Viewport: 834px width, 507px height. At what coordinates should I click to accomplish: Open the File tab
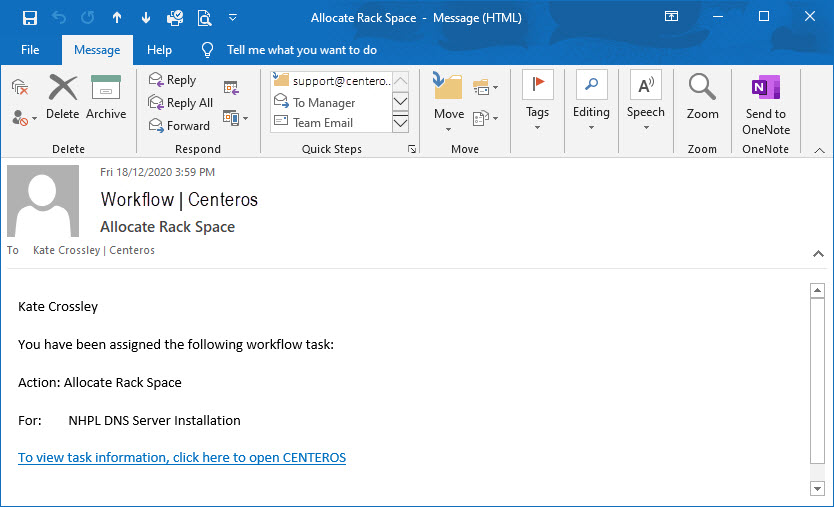30,50
